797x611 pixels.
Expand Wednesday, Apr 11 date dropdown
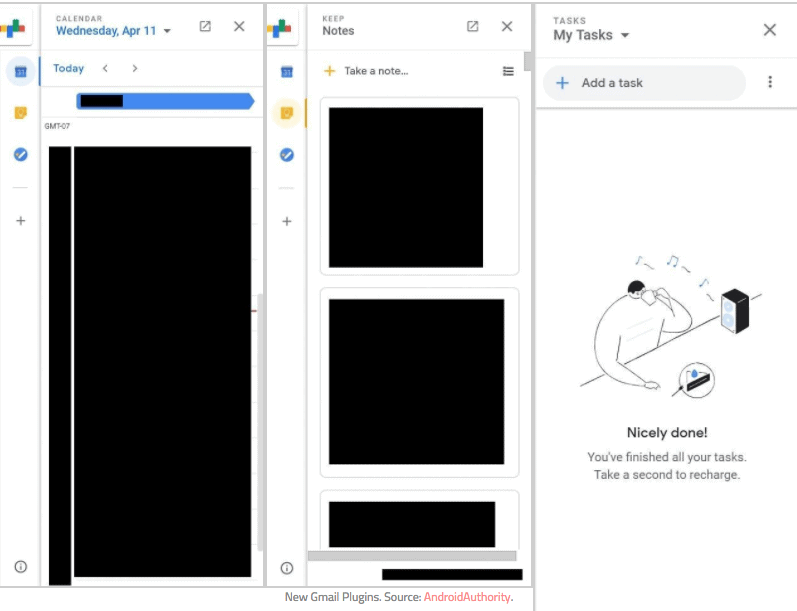point(167,31)
